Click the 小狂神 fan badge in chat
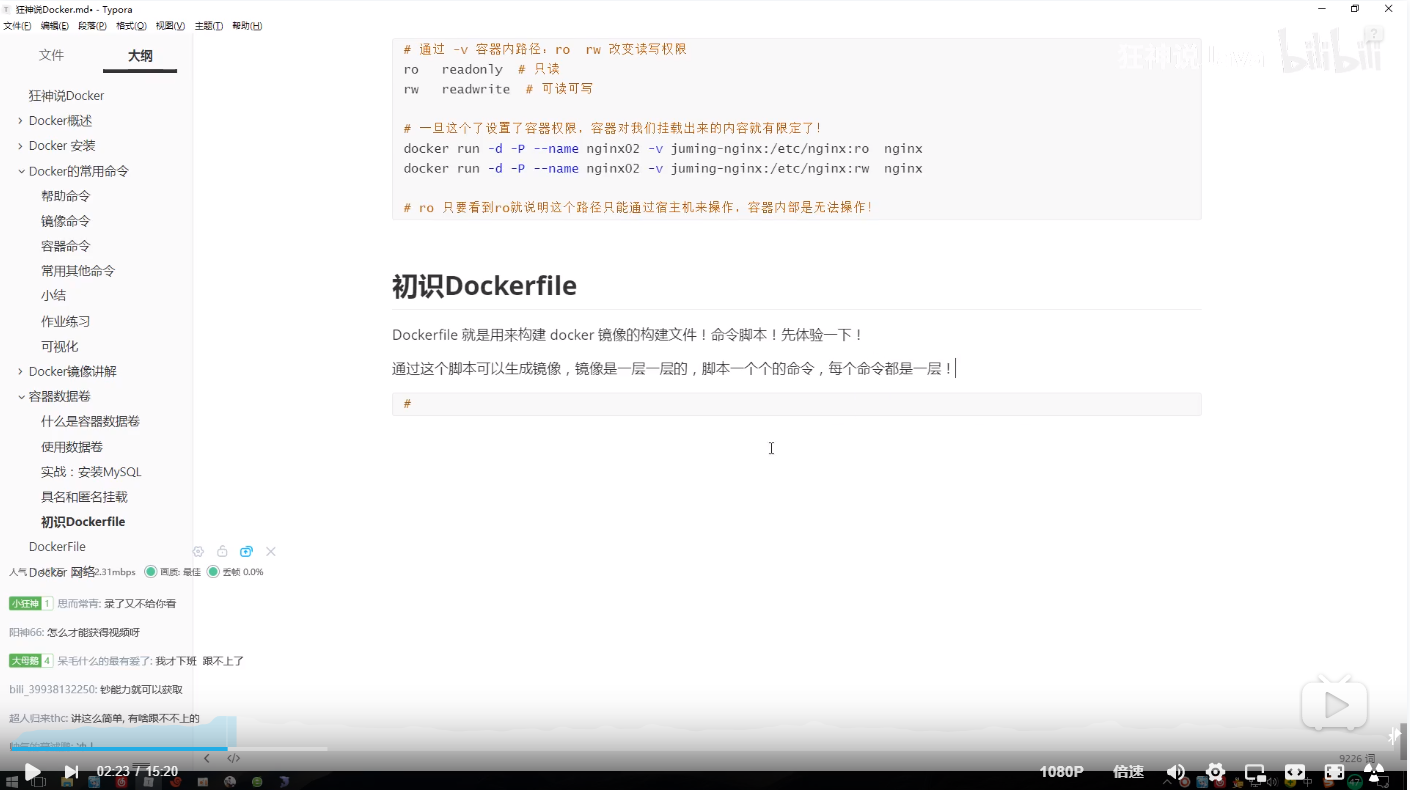 31,604
